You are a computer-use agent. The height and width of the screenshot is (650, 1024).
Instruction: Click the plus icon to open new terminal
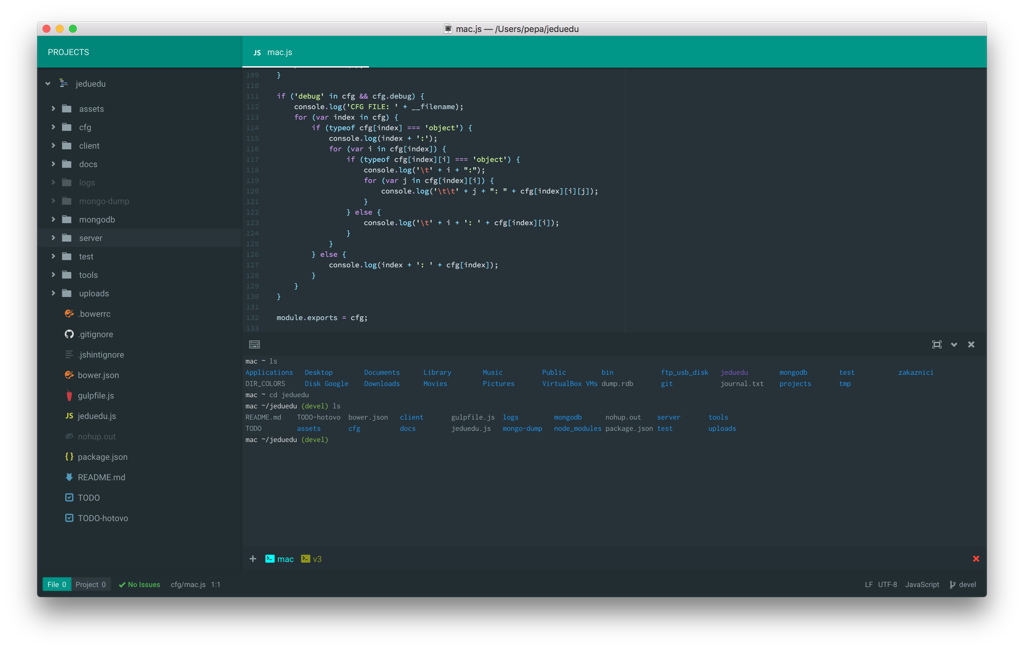point(252,559)
